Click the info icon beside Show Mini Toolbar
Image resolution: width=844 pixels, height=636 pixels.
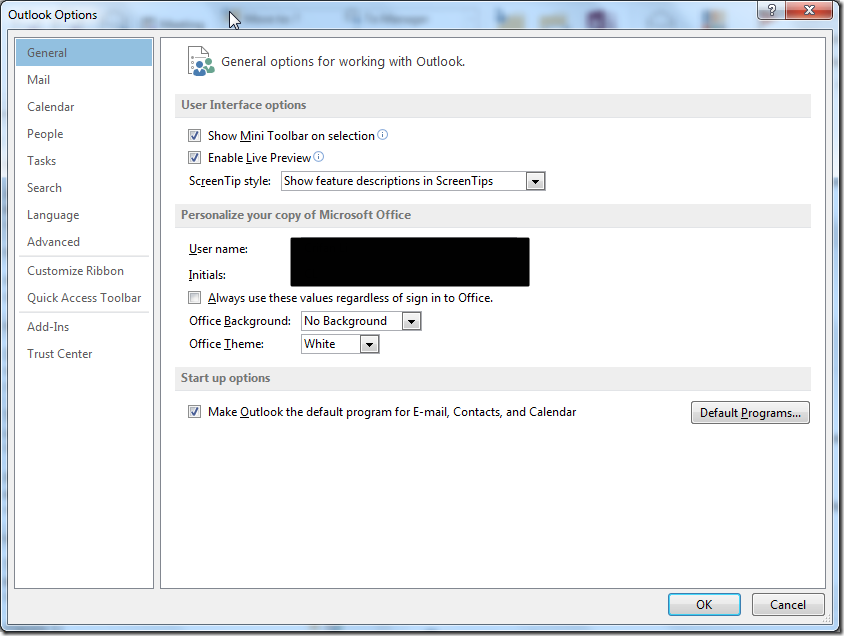(382, 135)
